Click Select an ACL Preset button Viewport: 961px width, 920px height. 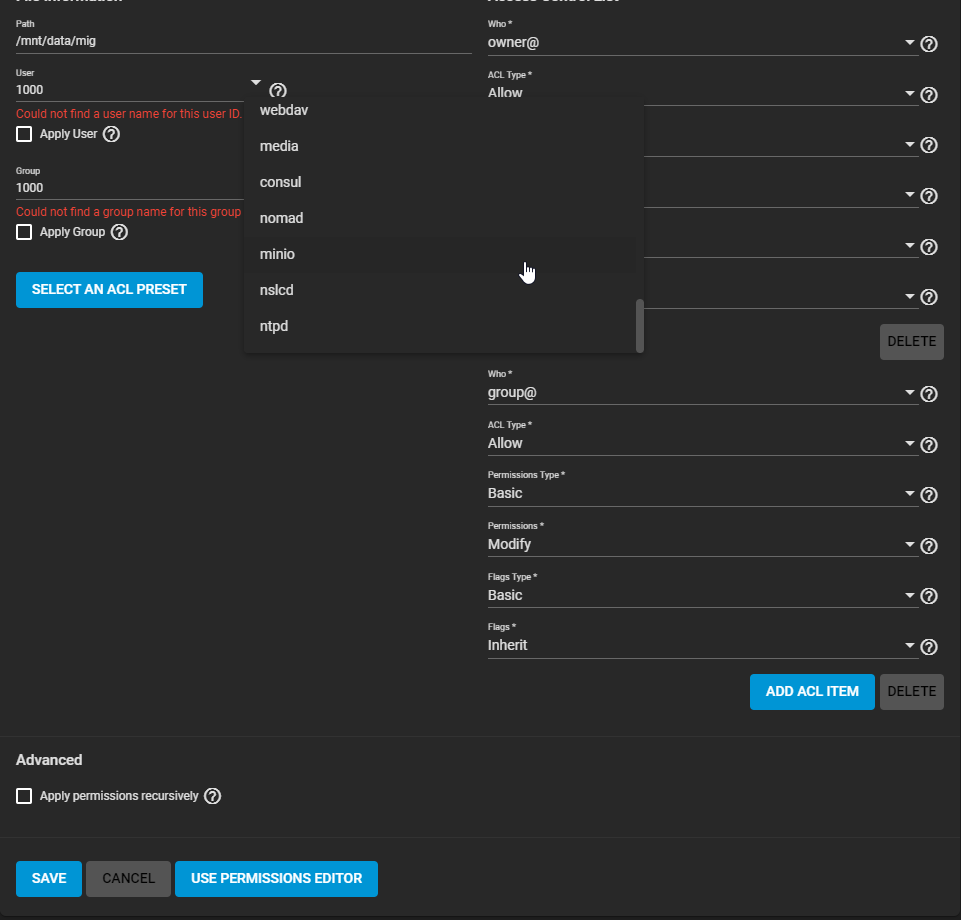click(109, 290)
